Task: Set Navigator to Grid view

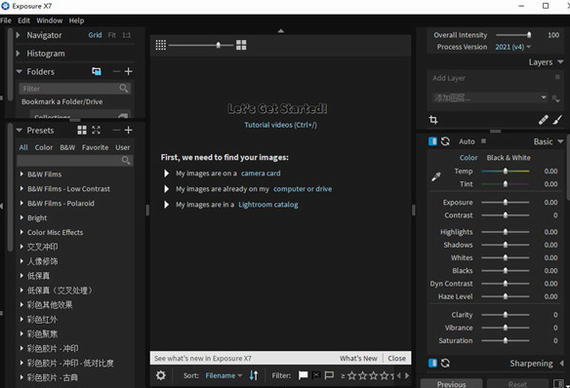Action: point(95,35)
